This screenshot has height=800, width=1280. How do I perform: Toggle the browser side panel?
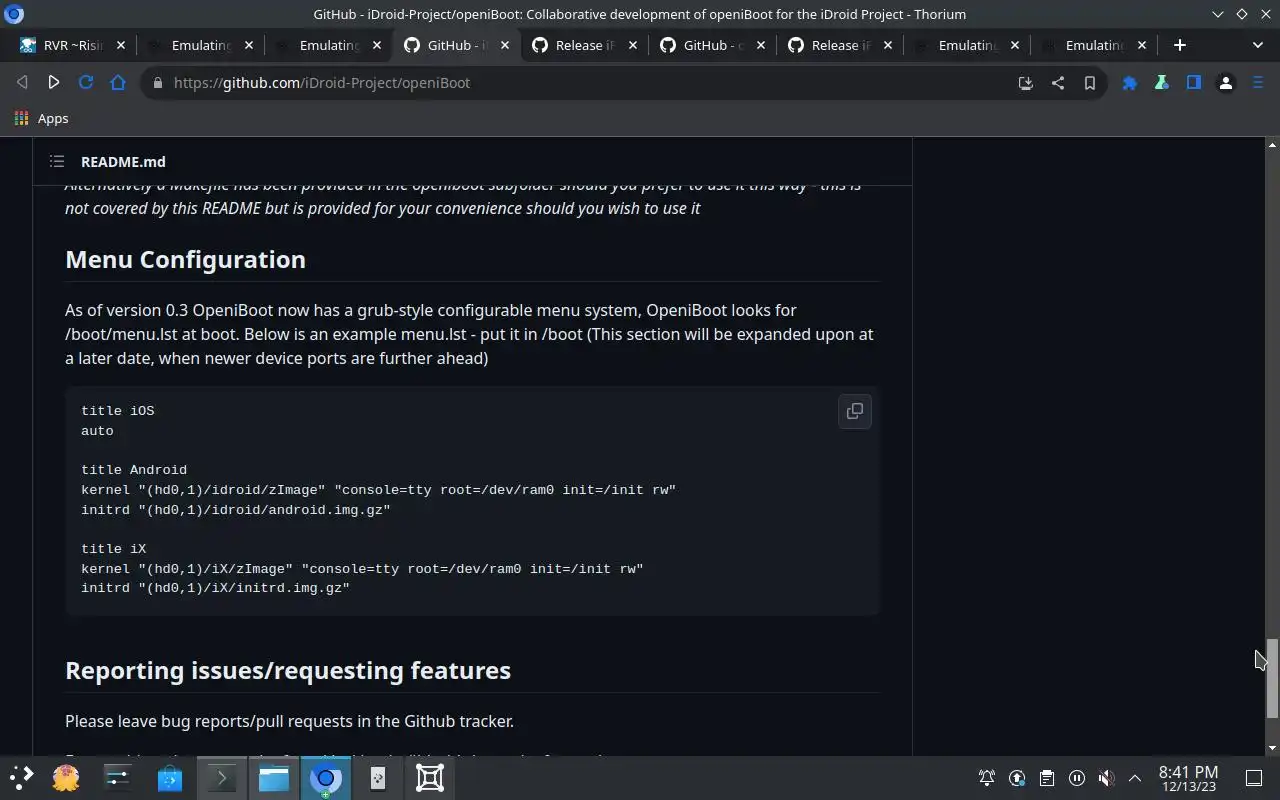tap(1194, 83)
